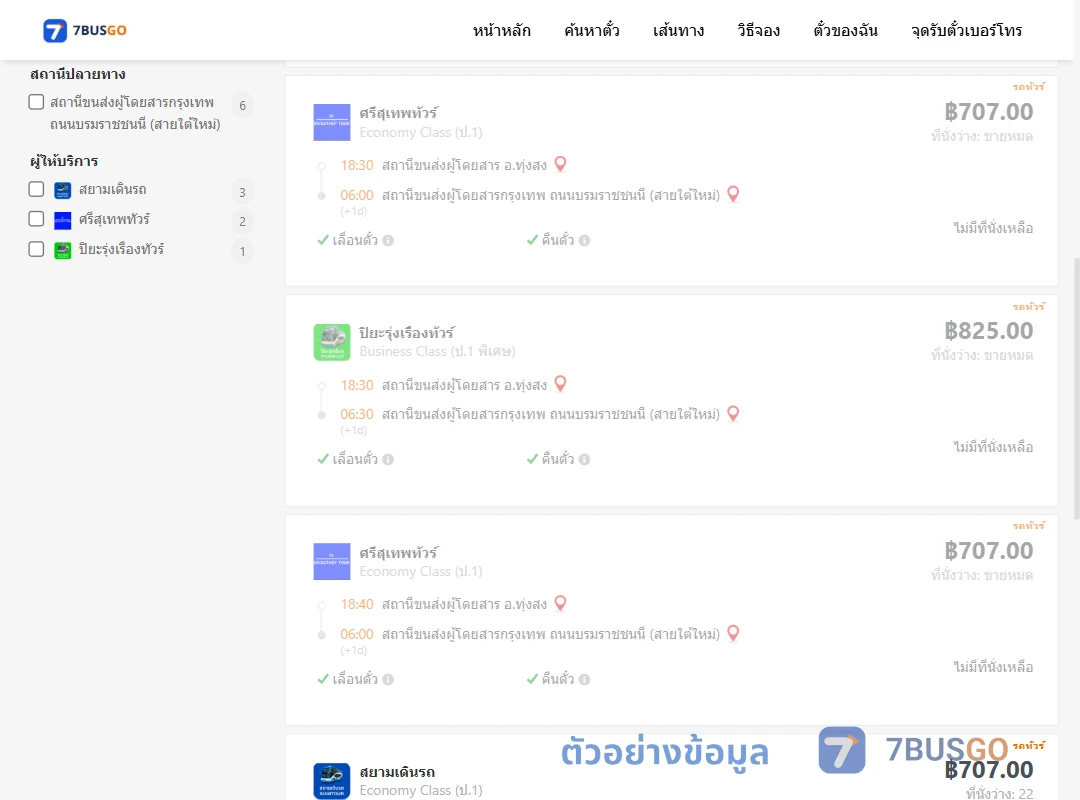Show คืนตั๋ว info icon on 18:40 trip card

coord(585,679)
